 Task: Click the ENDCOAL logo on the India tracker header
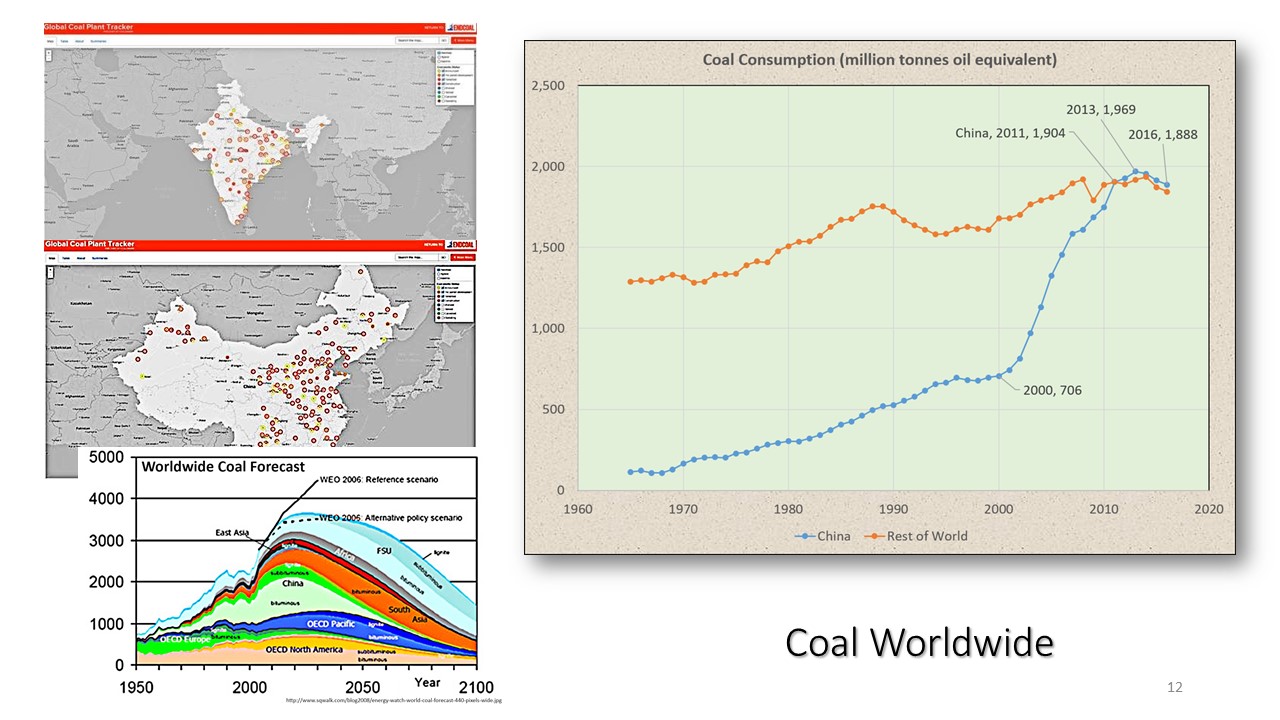tap(461, 28)
